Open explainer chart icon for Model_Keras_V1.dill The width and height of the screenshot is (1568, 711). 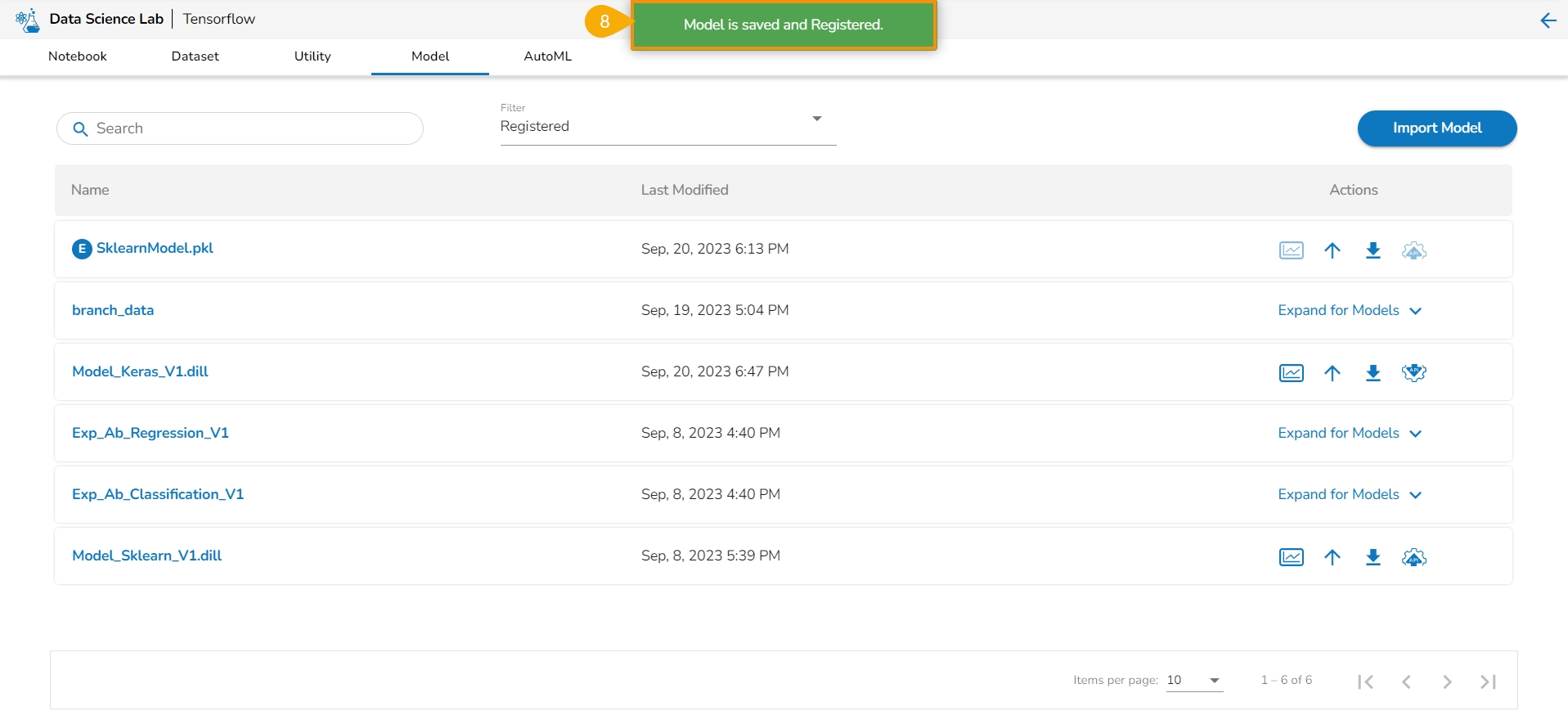[1291, 373]
